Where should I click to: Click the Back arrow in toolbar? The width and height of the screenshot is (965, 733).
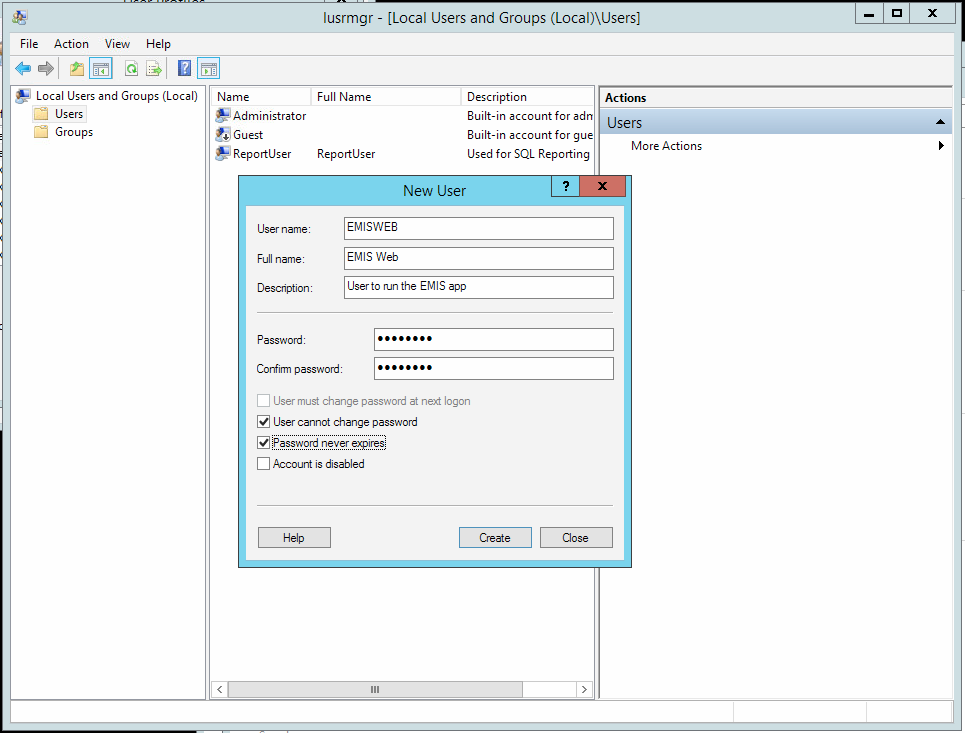click(x=23, y=69)
